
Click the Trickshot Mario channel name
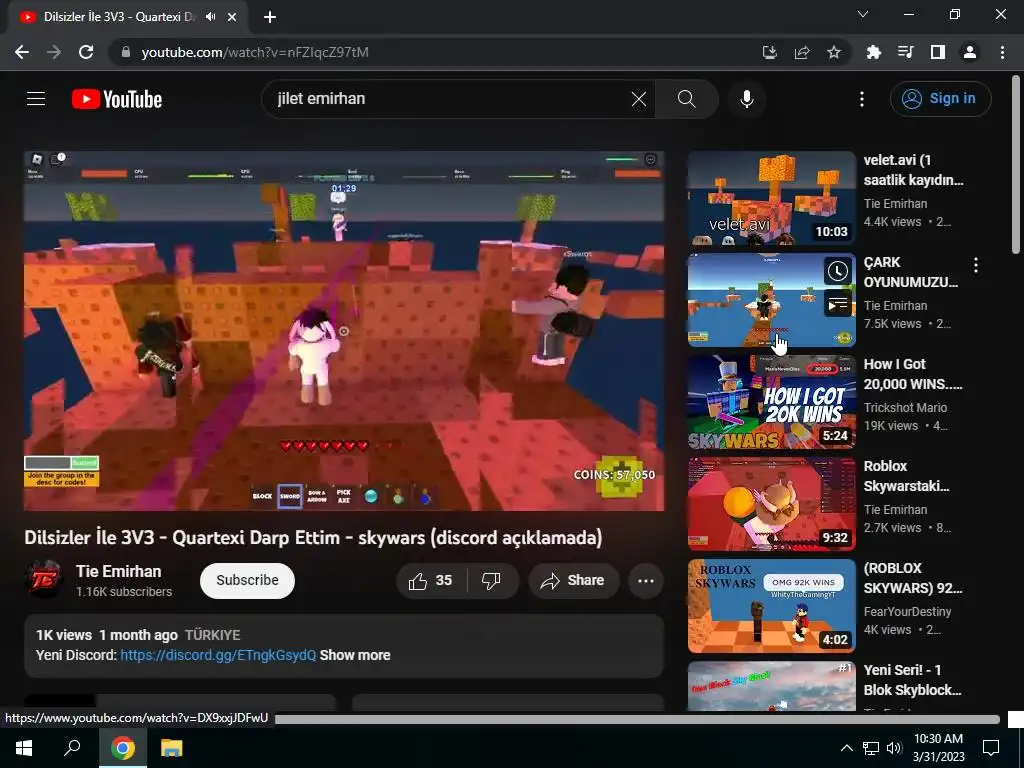click(x=905, y=408)
